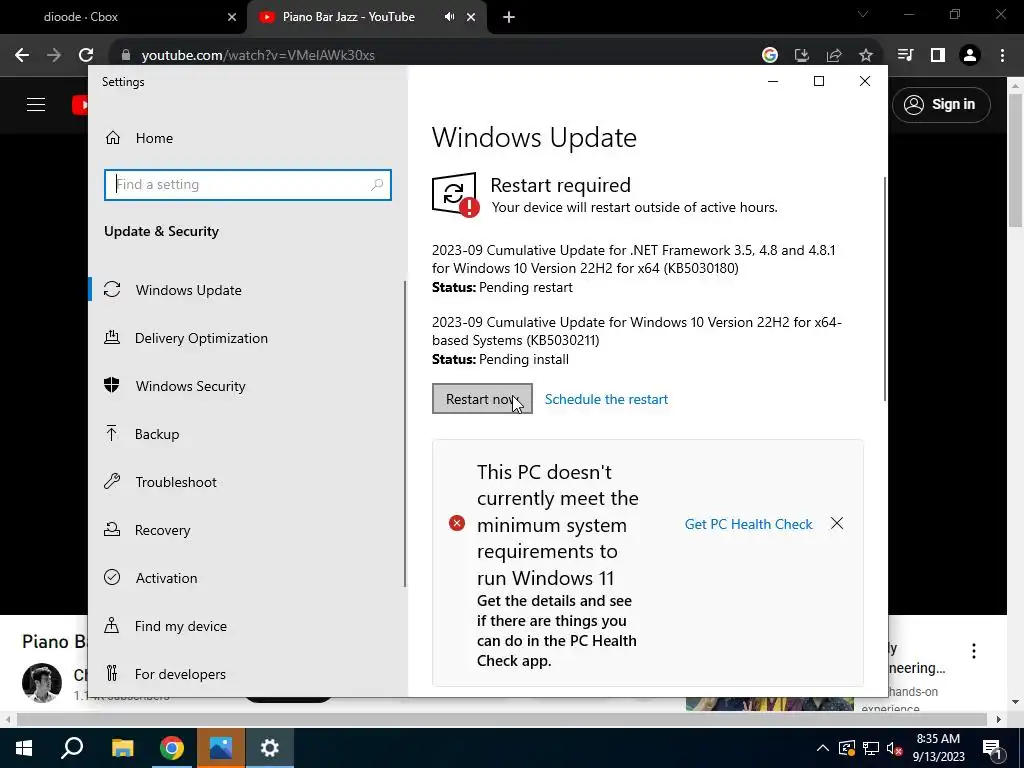Click the Activation checkmark icon
The image size is (1024, 768).
[x=112, y=577]
